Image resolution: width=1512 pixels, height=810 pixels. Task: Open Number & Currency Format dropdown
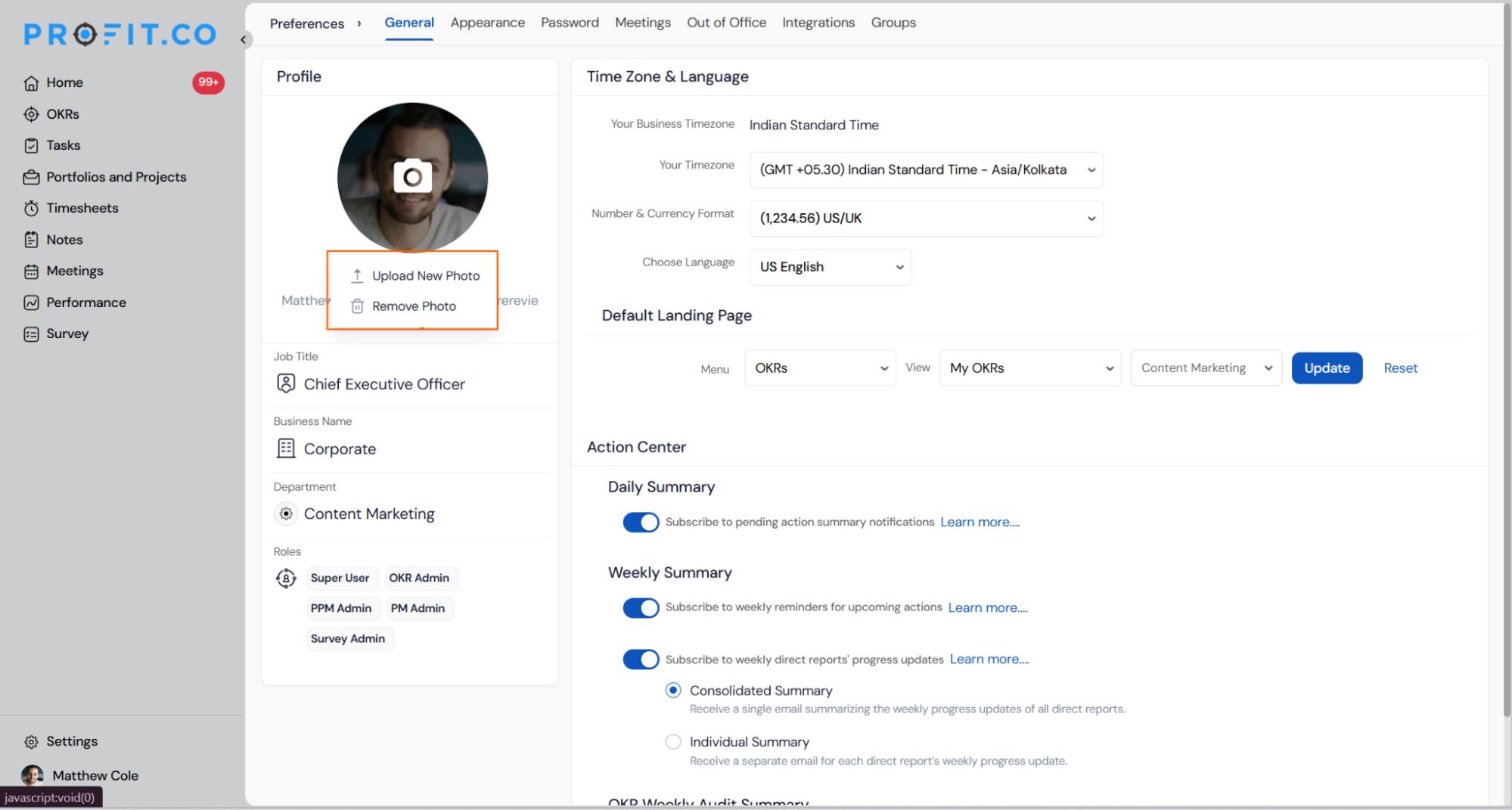tap(927, 219)
